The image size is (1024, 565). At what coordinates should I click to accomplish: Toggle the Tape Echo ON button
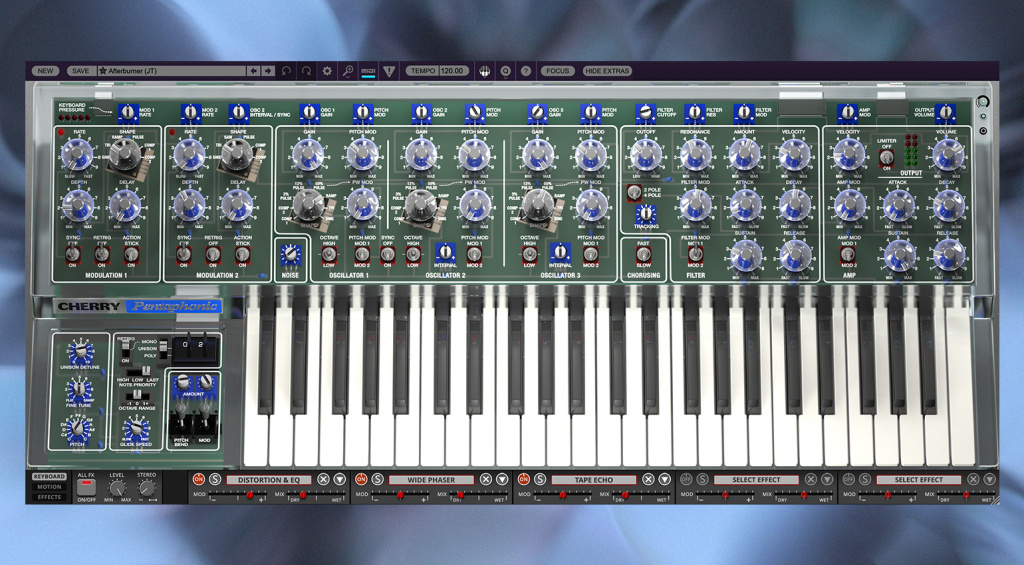tap(524, 479)
